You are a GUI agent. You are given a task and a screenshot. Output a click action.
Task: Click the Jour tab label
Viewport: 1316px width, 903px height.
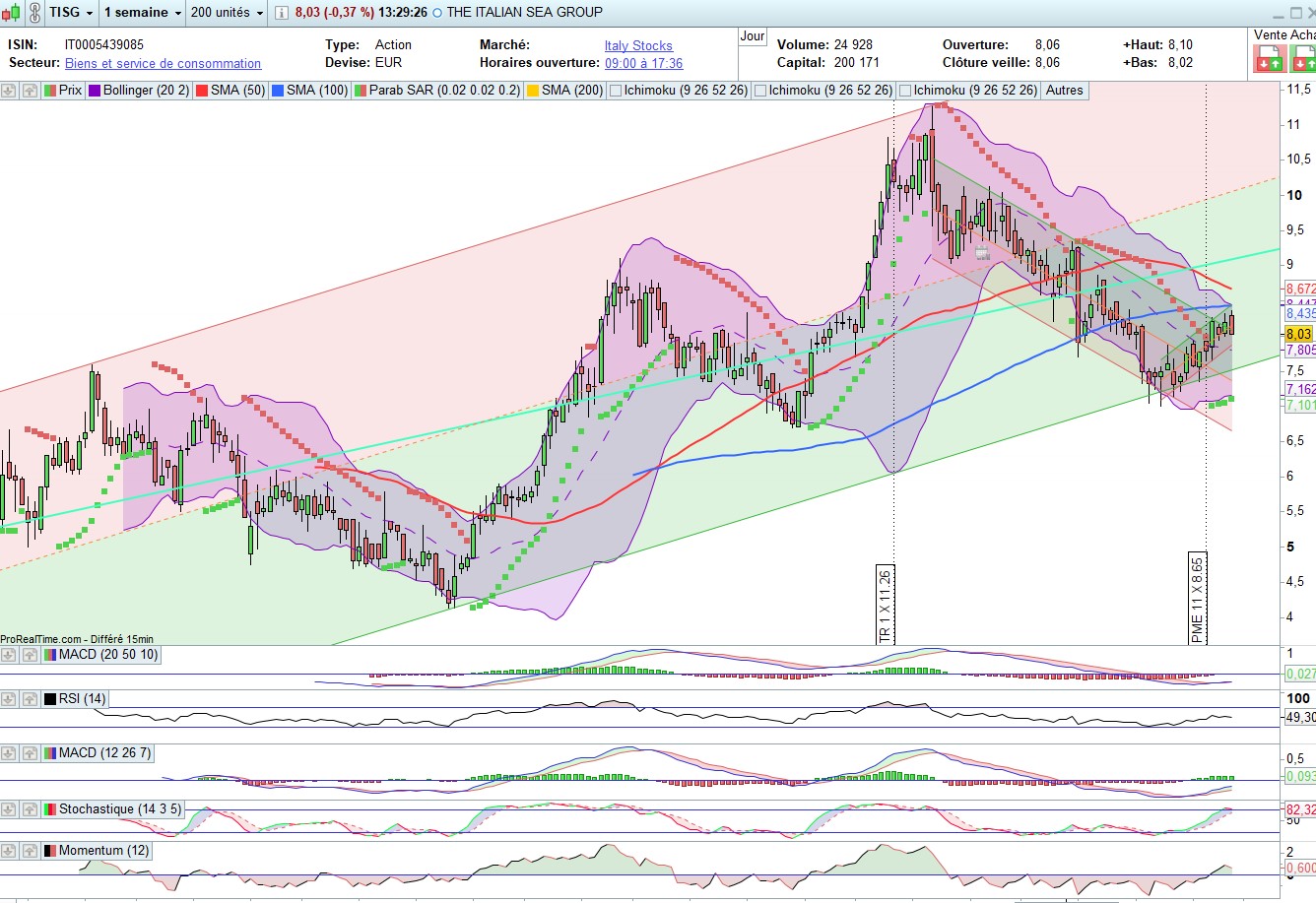click(753, 36)
